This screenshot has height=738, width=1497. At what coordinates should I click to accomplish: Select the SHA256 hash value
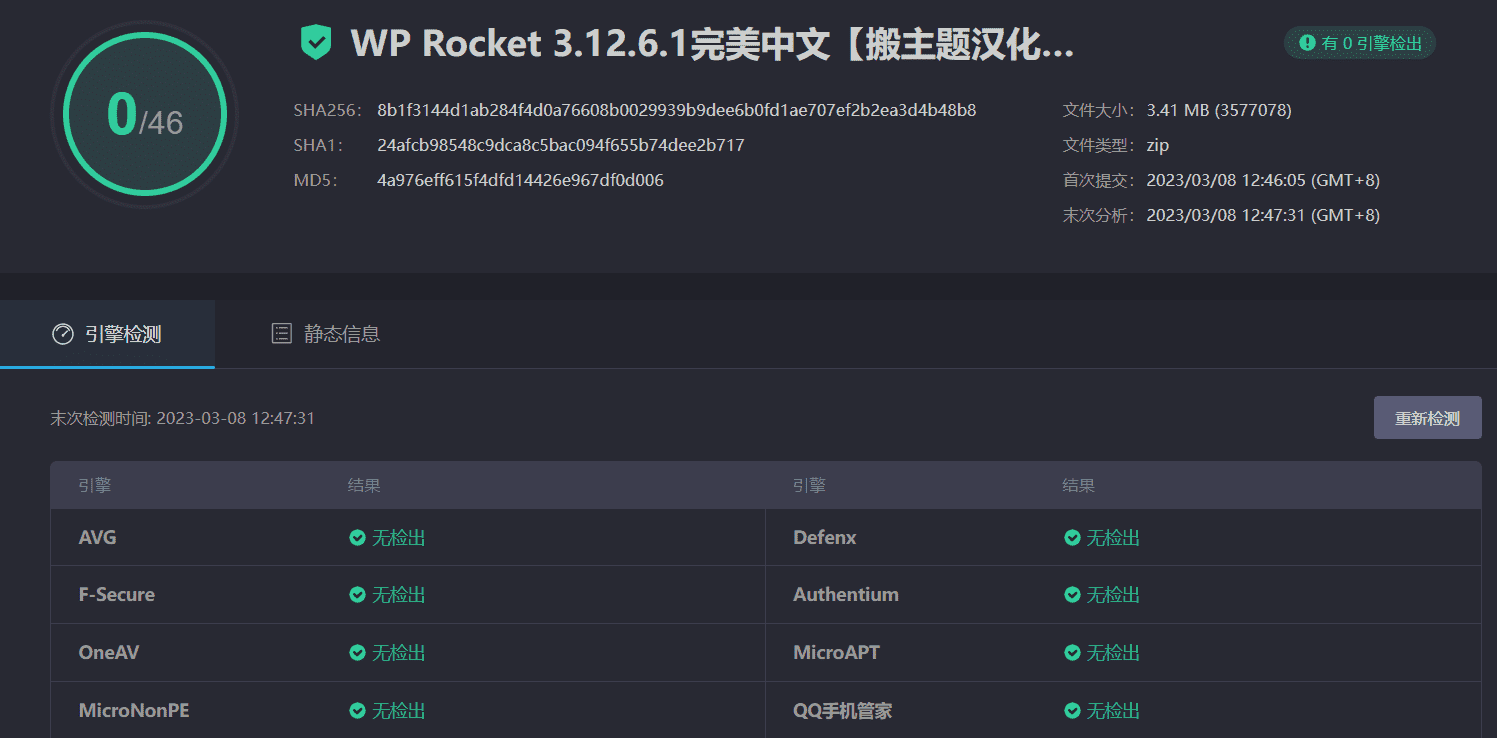pos(677,110)
